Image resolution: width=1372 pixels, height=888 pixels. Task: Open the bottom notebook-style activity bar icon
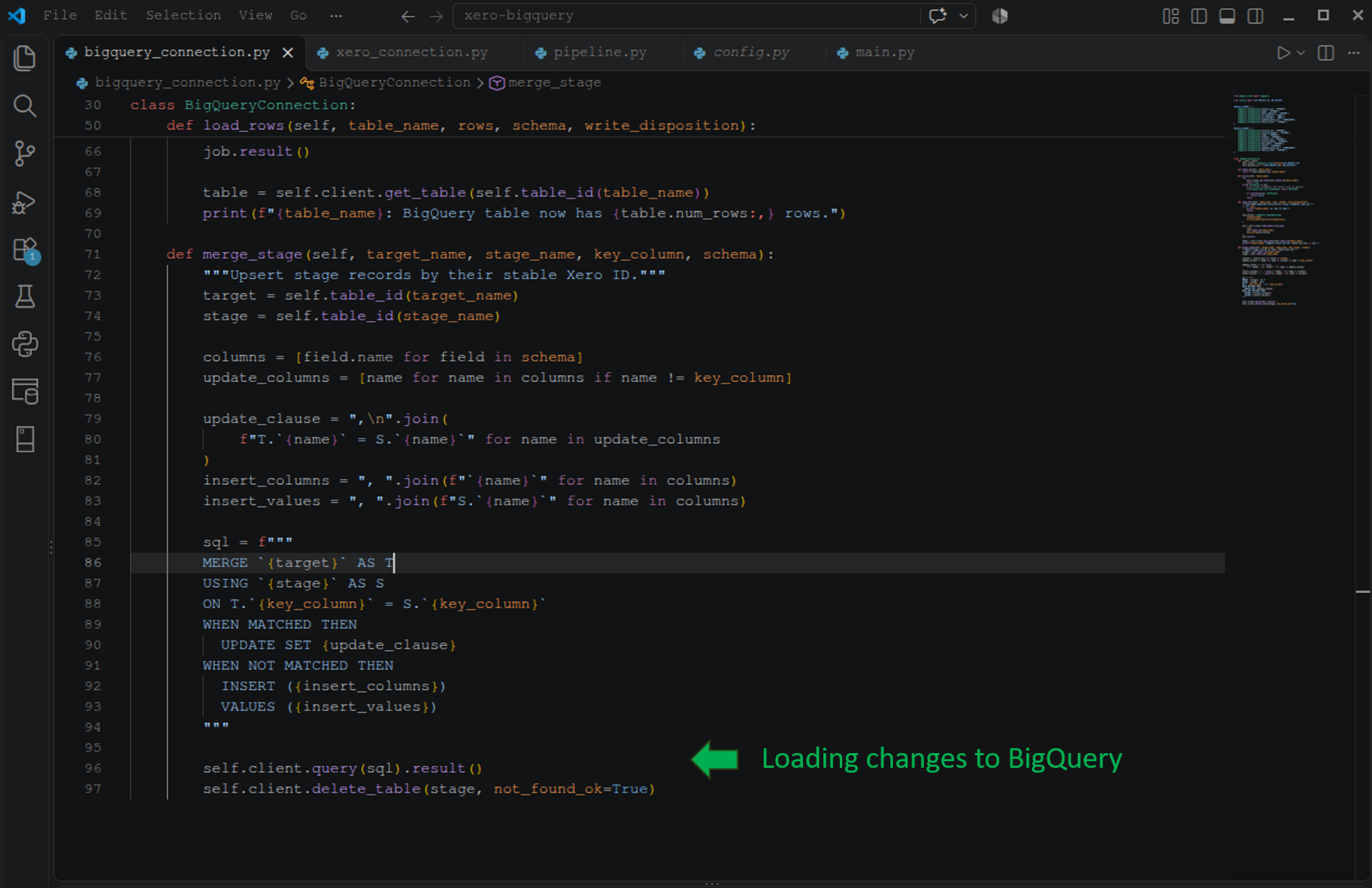pos(25,439)
